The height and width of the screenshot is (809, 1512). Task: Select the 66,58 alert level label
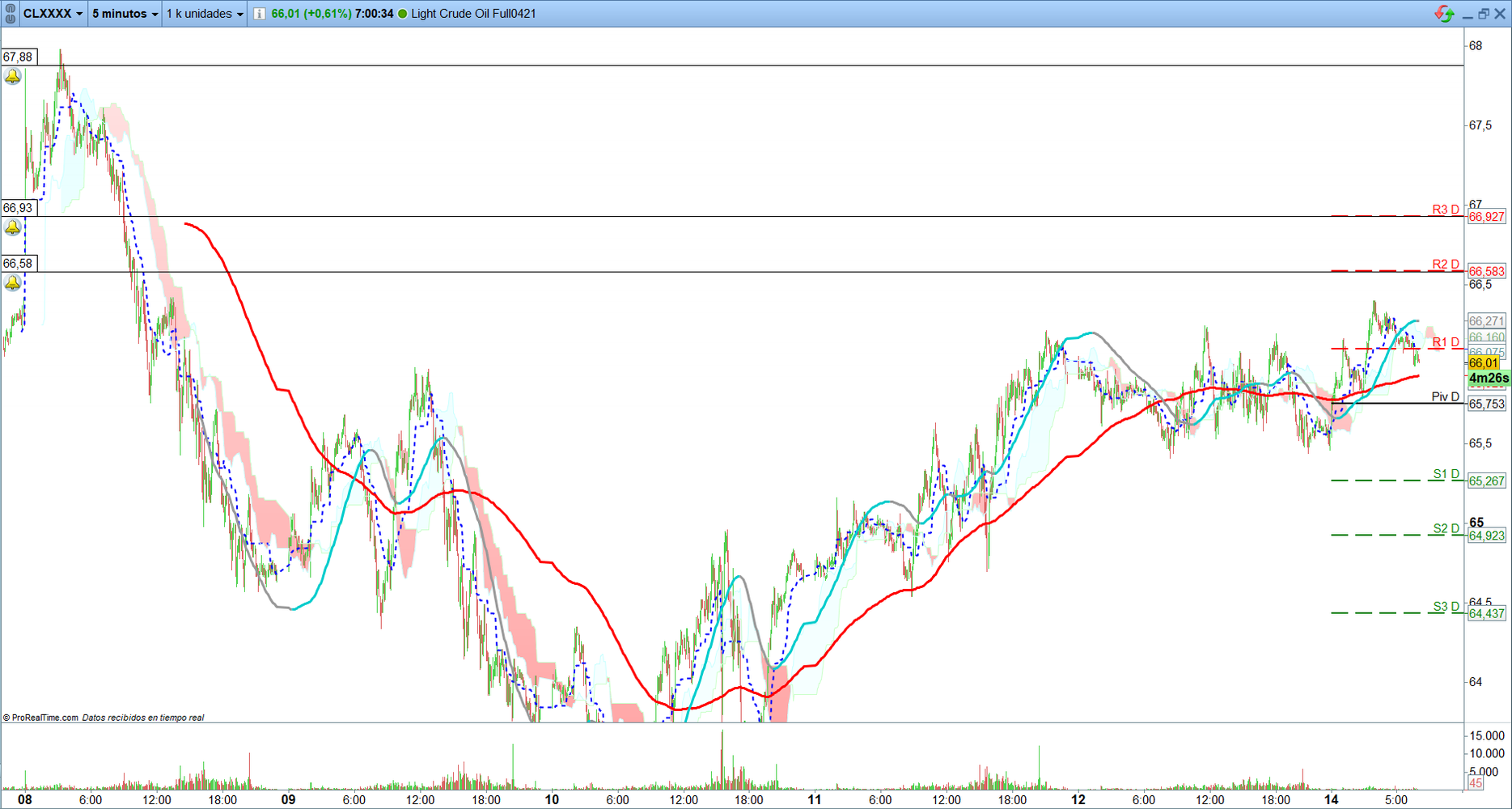(x=19, y=264)
